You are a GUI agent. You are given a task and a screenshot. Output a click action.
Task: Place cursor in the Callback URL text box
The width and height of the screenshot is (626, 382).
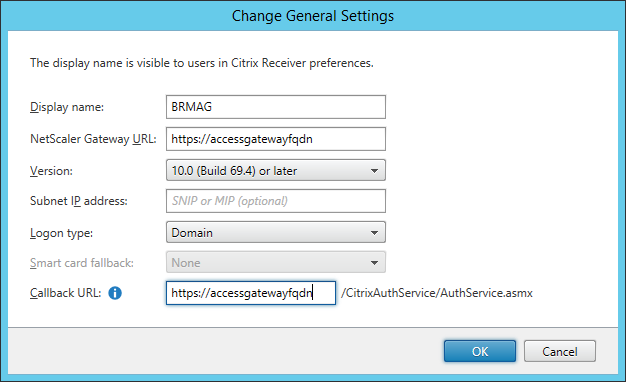point(251,293)
